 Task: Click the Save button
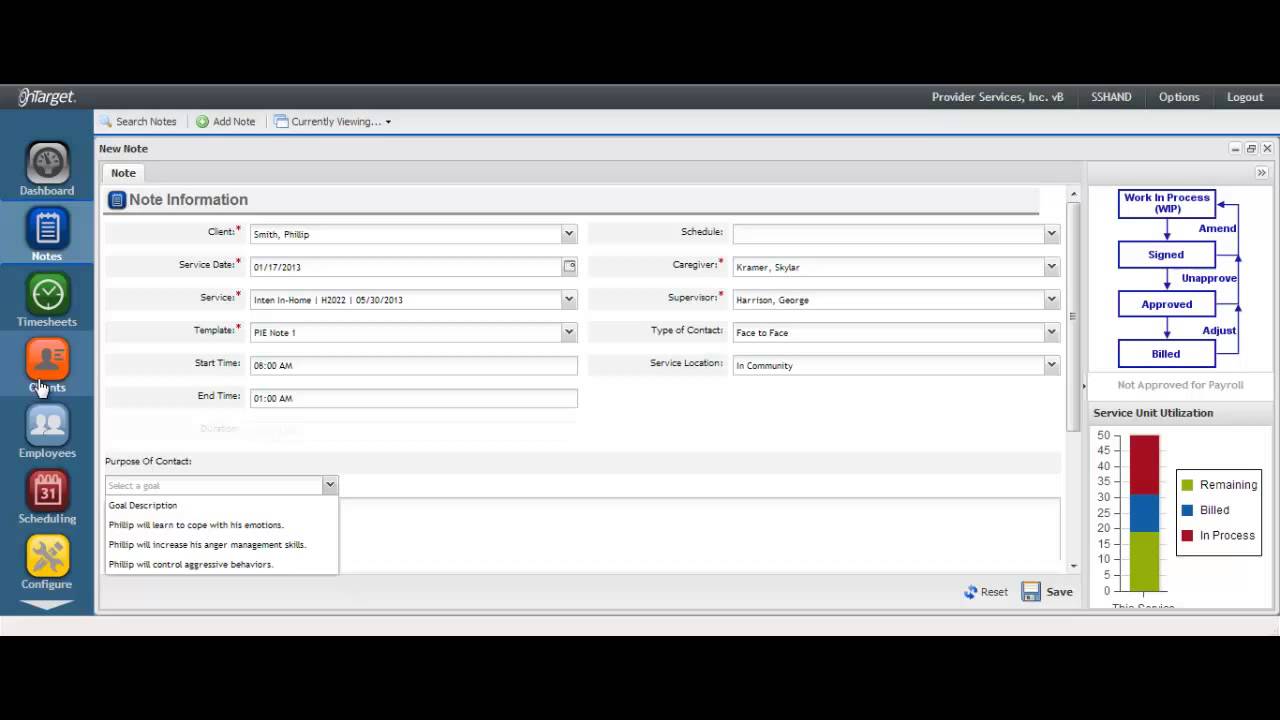point(1047,592)
